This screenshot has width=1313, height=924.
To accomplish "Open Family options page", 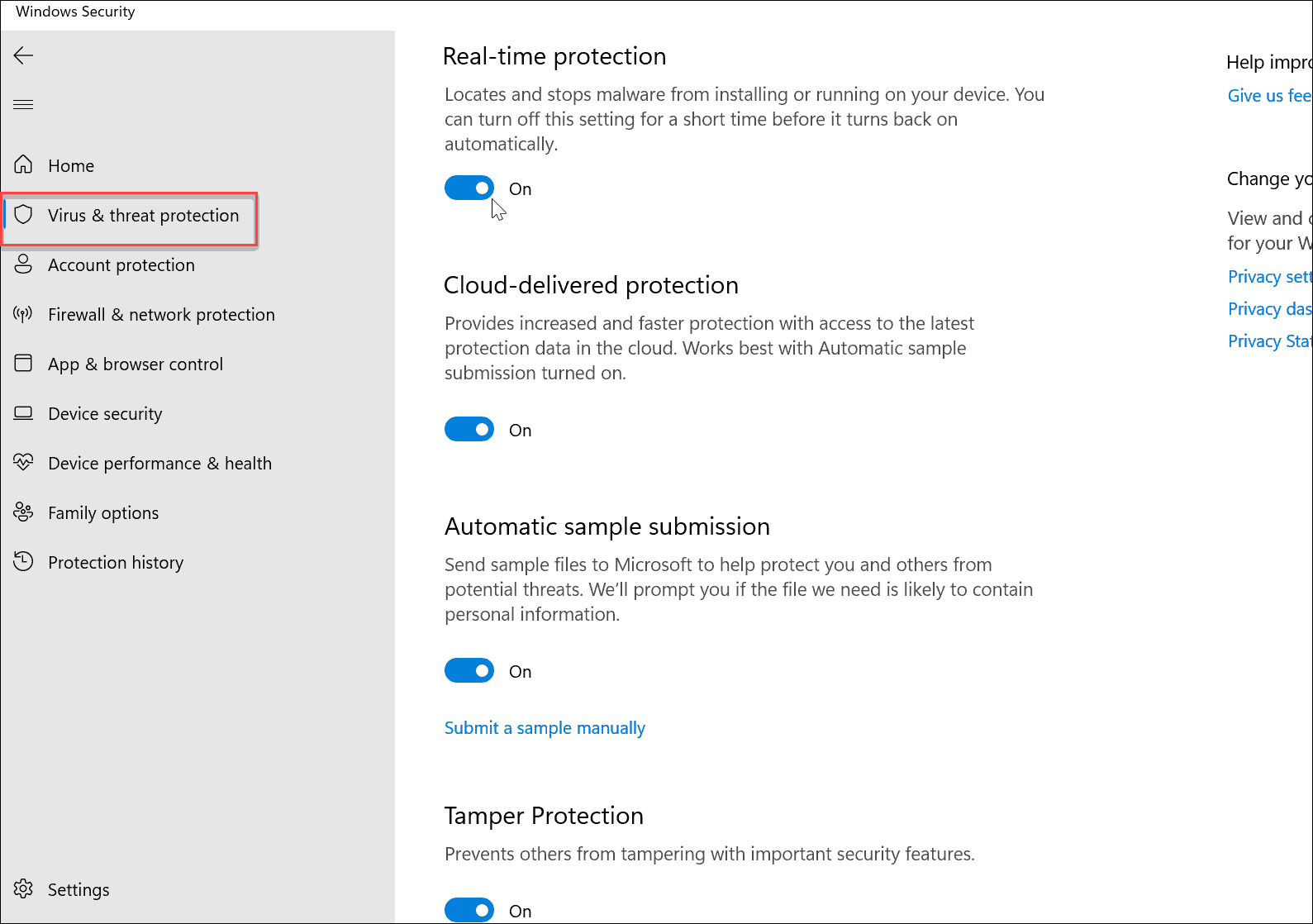I will pyautogui.click(x=103, y=512).
